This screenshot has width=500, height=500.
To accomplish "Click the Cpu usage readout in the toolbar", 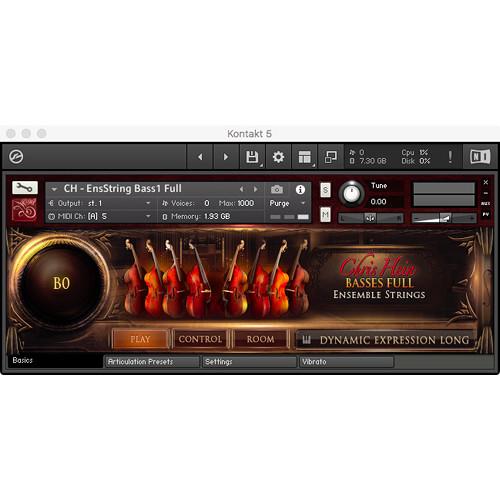I will pyautogui.click(x=415, y=153).
